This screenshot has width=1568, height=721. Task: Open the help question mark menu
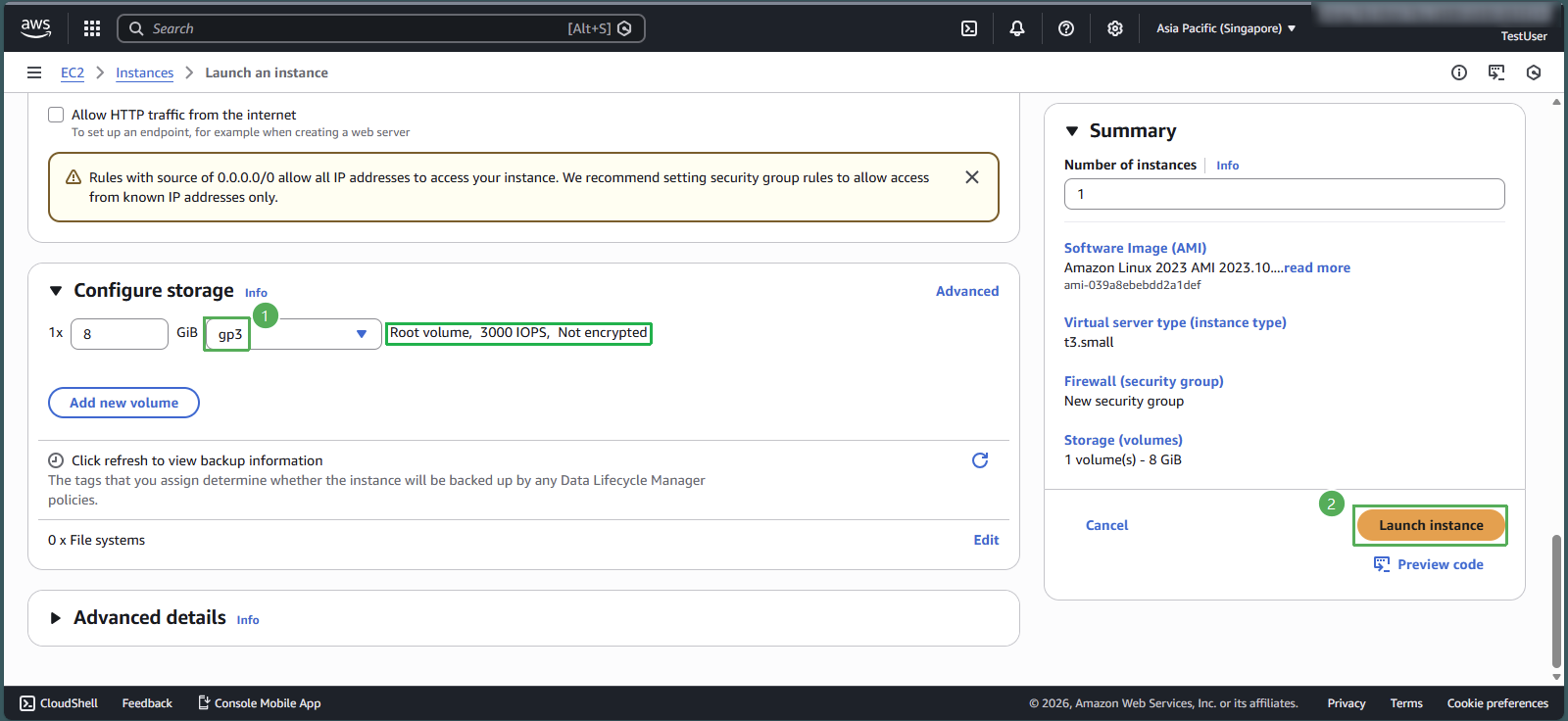[x=1066, y=28]
